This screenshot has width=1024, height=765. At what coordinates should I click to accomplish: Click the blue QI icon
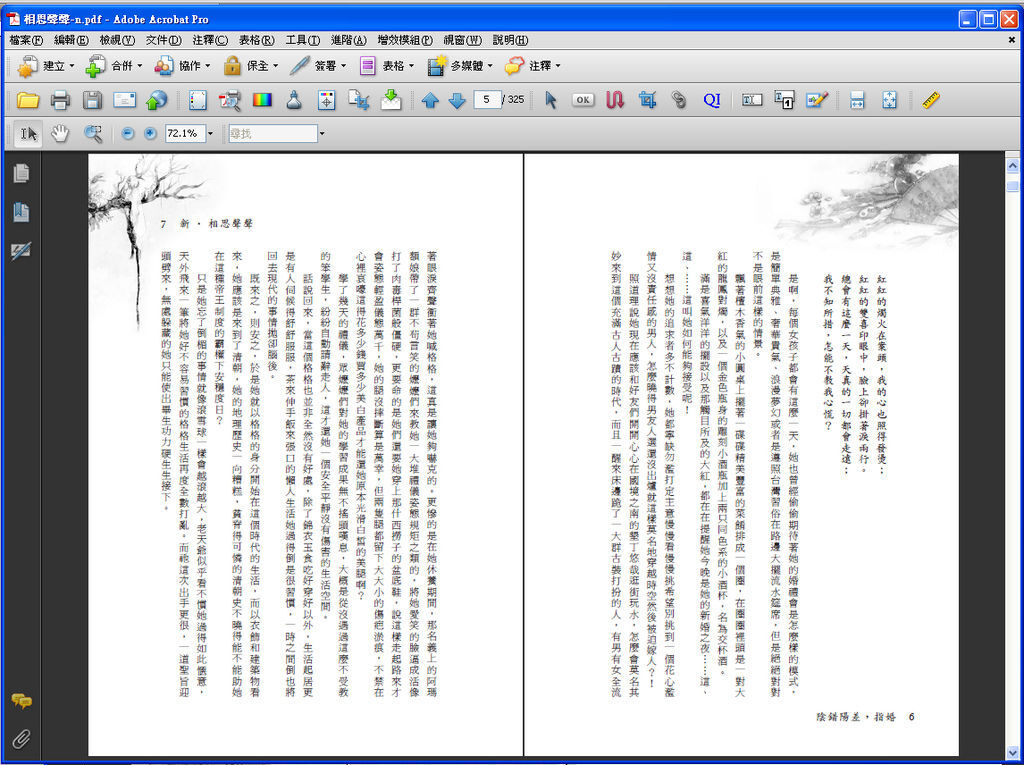(712, 100)
